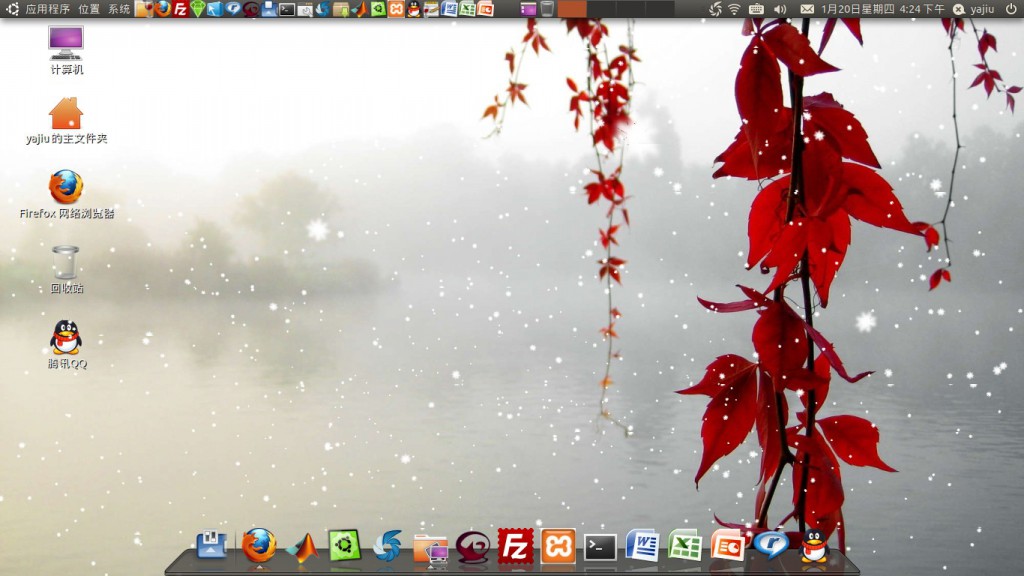1024x576 pixels.
Task: Open the 位置 menu
Action: [89, 9]
